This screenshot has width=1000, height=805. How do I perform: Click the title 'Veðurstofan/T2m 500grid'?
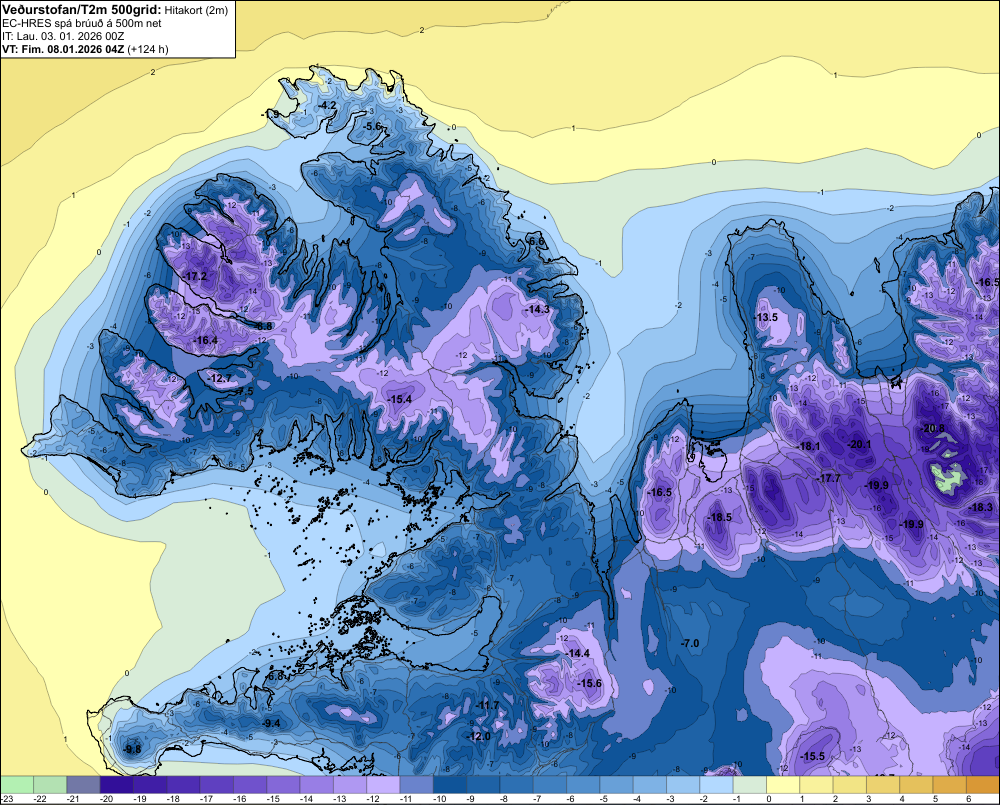coord(82,10)
